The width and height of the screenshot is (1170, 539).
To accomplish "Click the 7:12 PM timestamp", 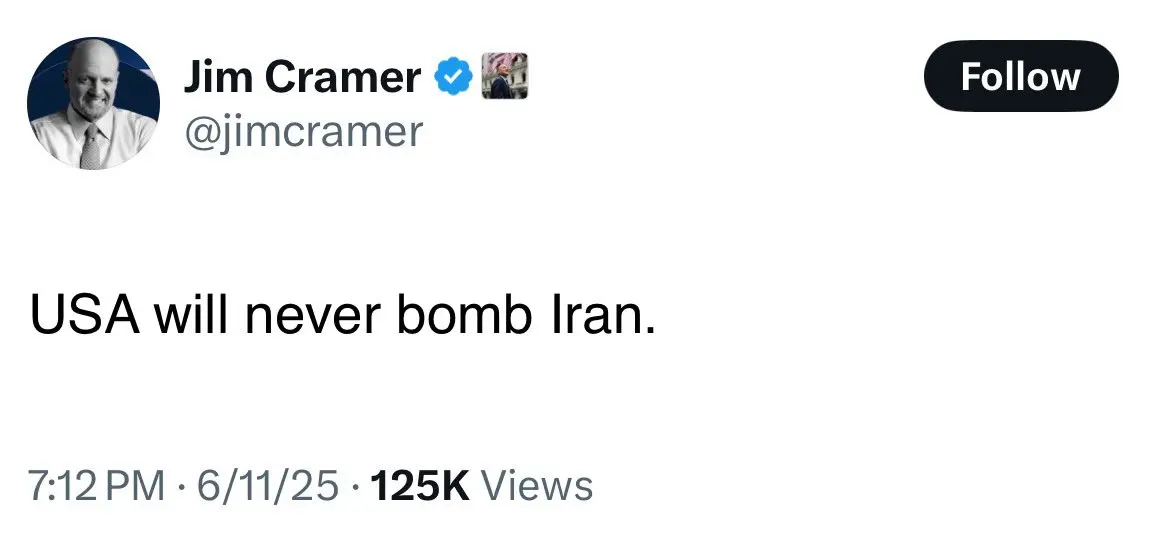I will click(x=97, y=486).
